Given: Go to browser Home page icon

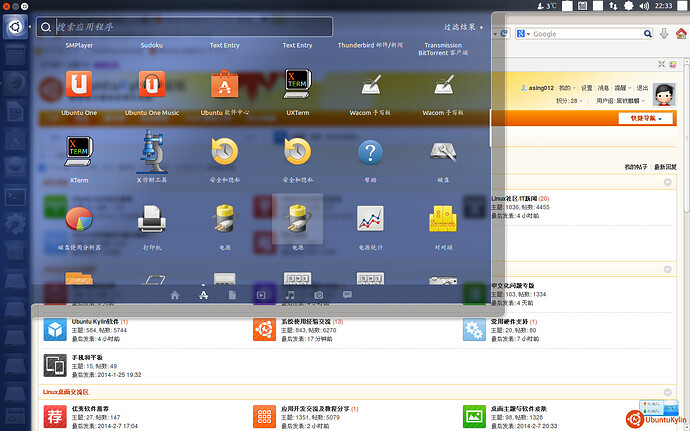Looking at the screenshot, I should tap(681, 33).
